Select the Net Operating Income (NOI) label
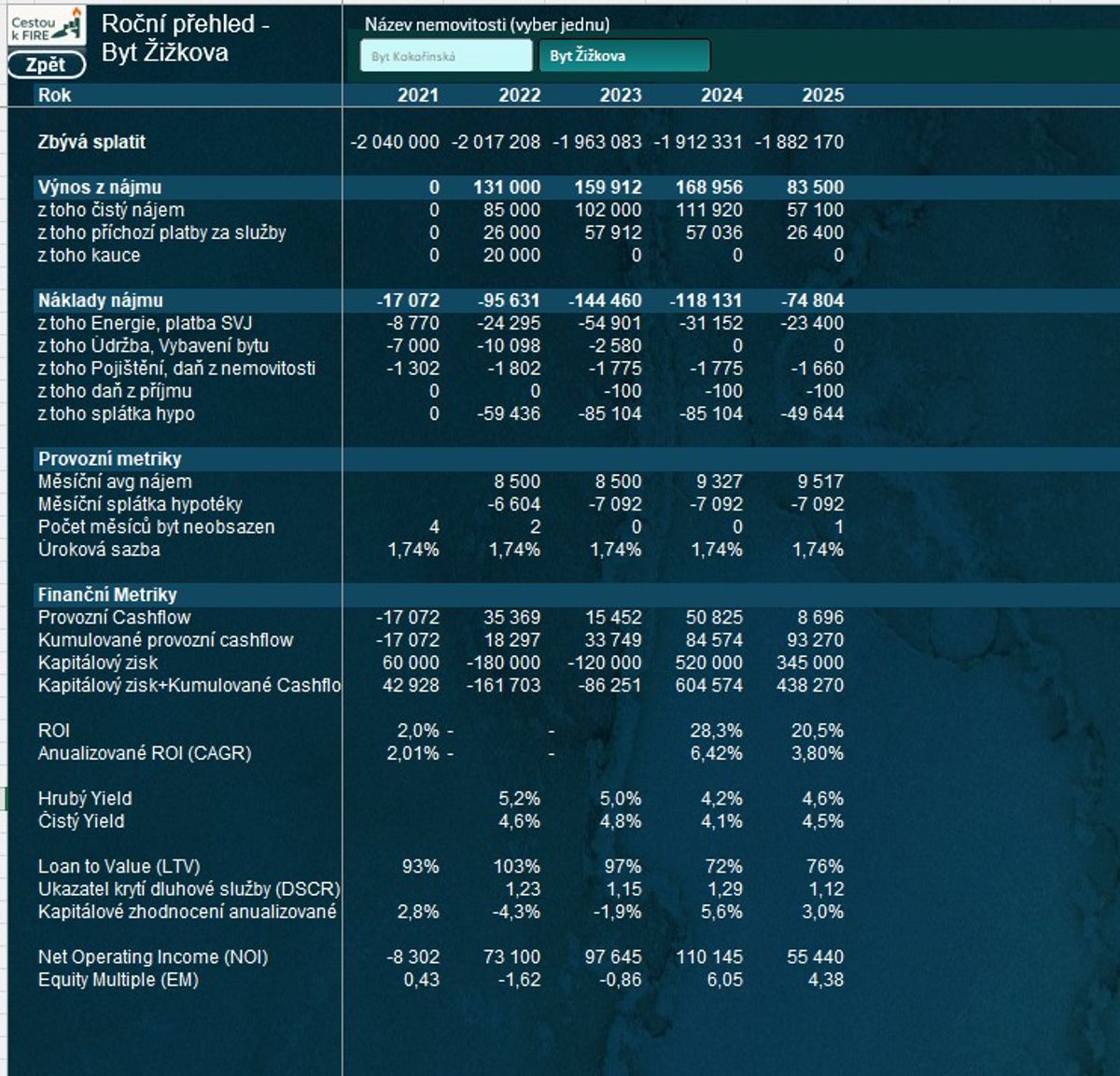The width and height of the screenshot is (1120, 1076). 152,957
